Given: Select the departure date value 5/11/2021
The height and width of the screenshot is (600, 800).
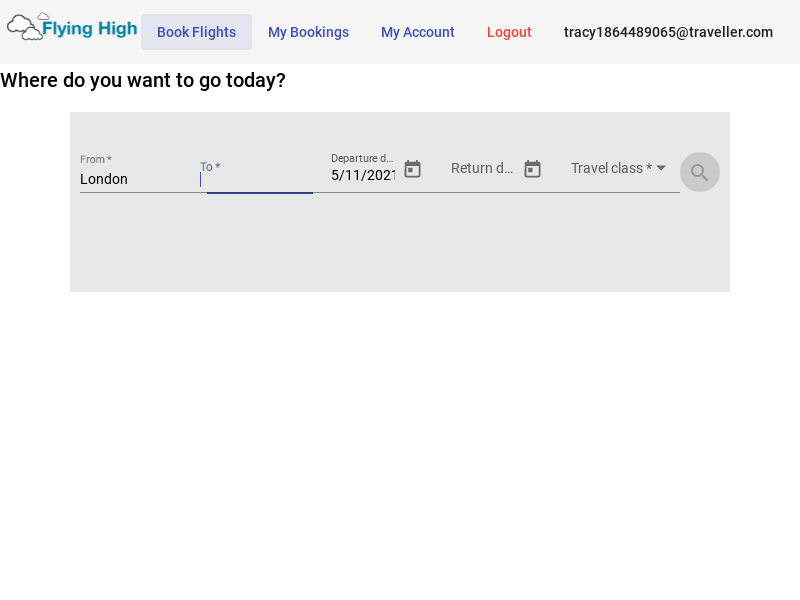Looking at the screenshot, I should pos(363,175).
